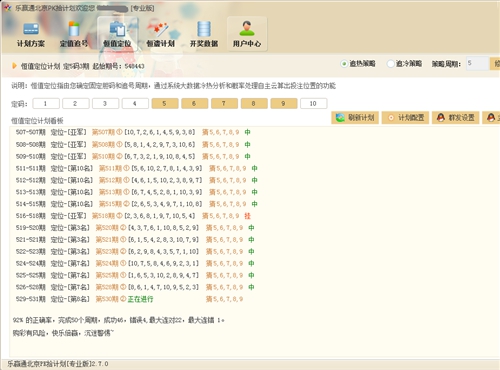Click the 524-524期 plan row
The image size is (500, 370).
(x=135, y=263)
